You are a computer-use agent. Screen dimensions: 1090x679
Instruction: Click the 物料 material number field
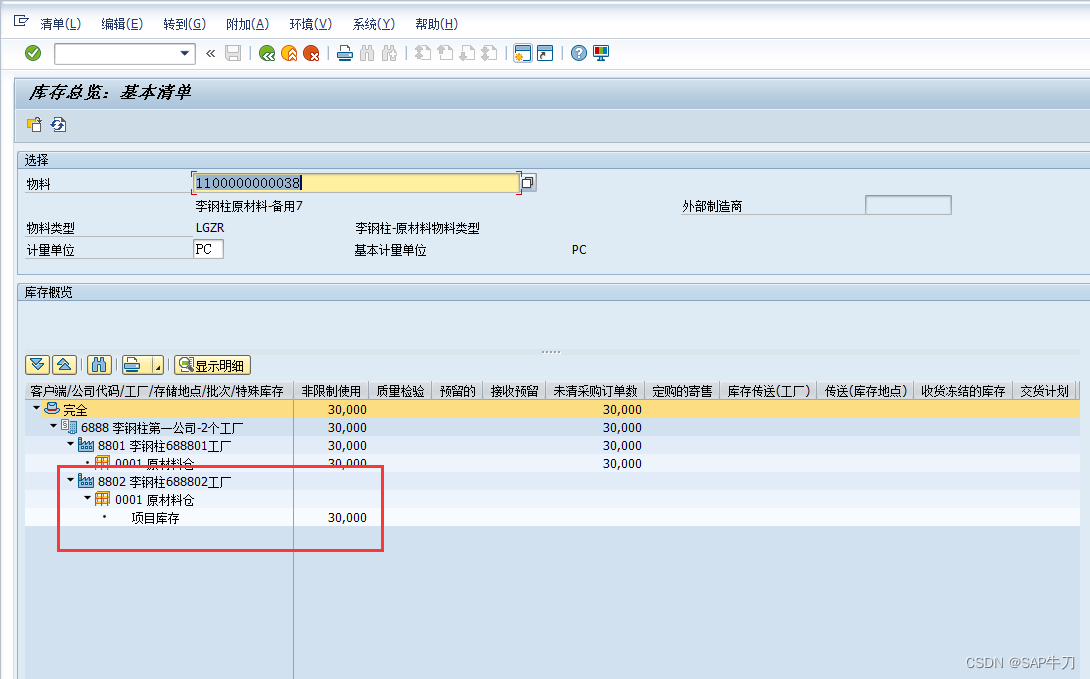click(x=355, y=183)
